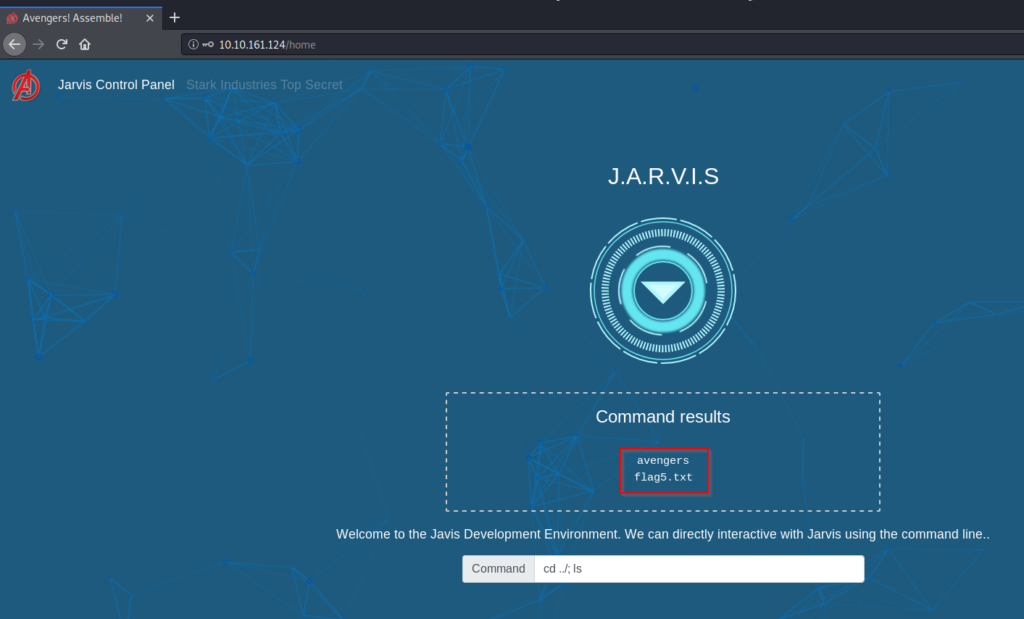
Task: Click the key icon in address bar
Action: (207, 45)
